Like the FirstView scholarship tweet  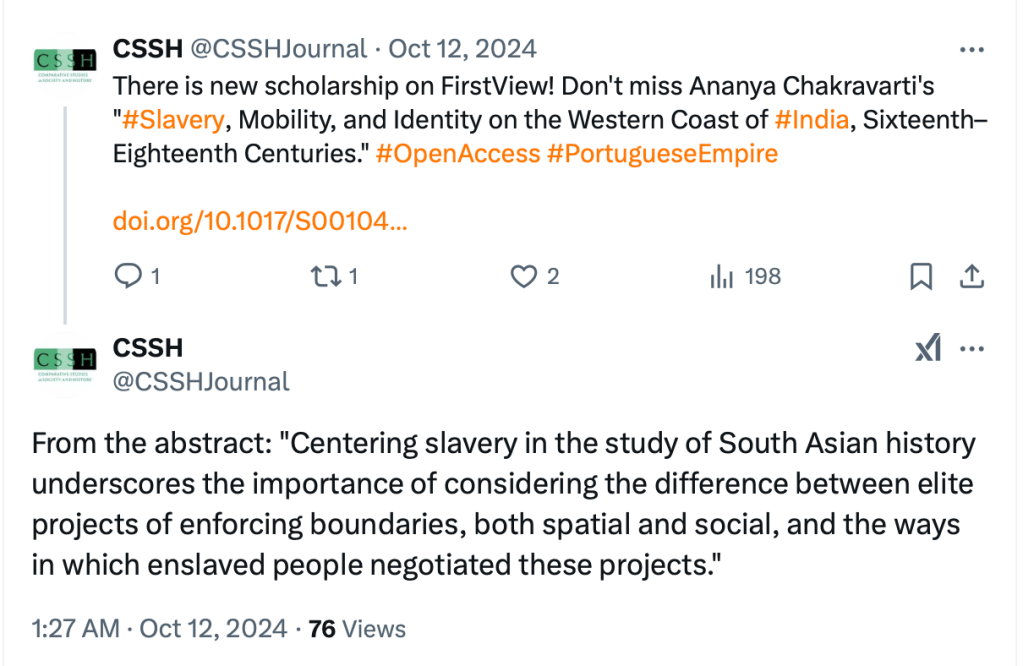[525, 276]
